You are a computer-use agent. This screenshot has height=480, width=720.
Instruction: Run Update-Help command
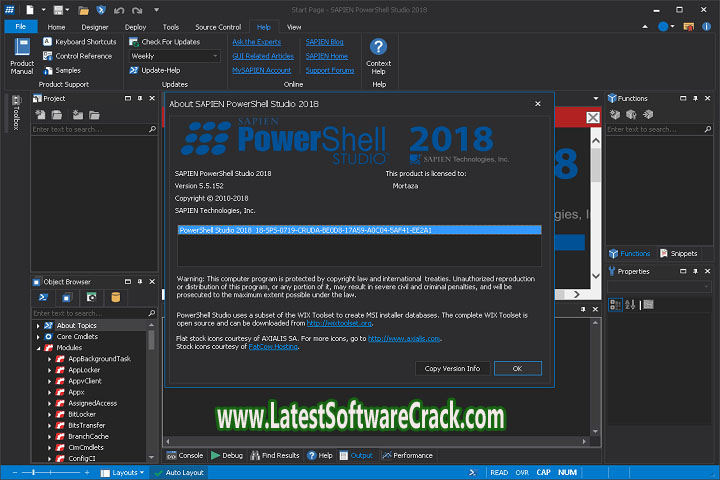coord(155,70)
